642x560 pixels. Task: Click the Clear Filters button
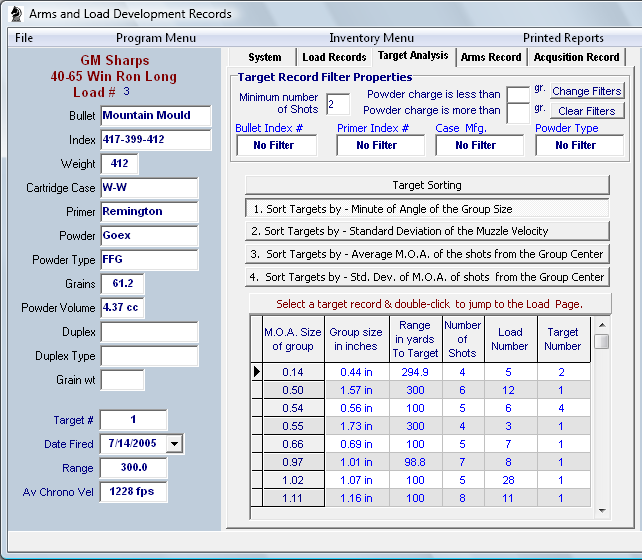tap(587, 111)
